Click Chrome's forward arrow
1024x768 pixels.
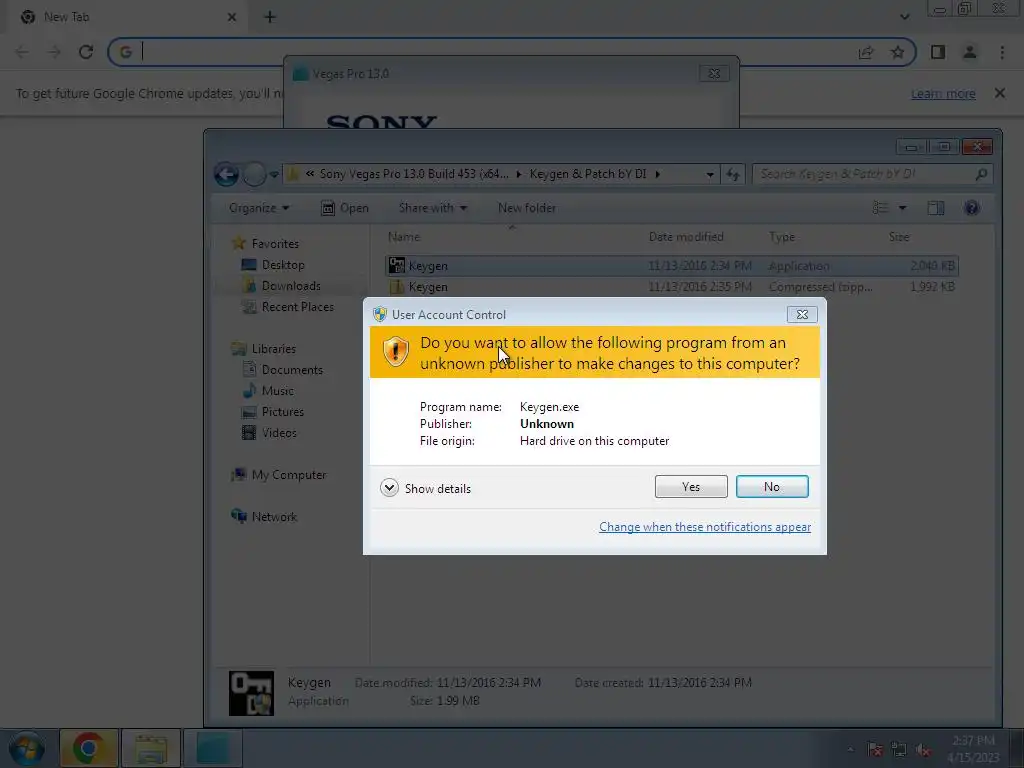[x=54, y=52]
